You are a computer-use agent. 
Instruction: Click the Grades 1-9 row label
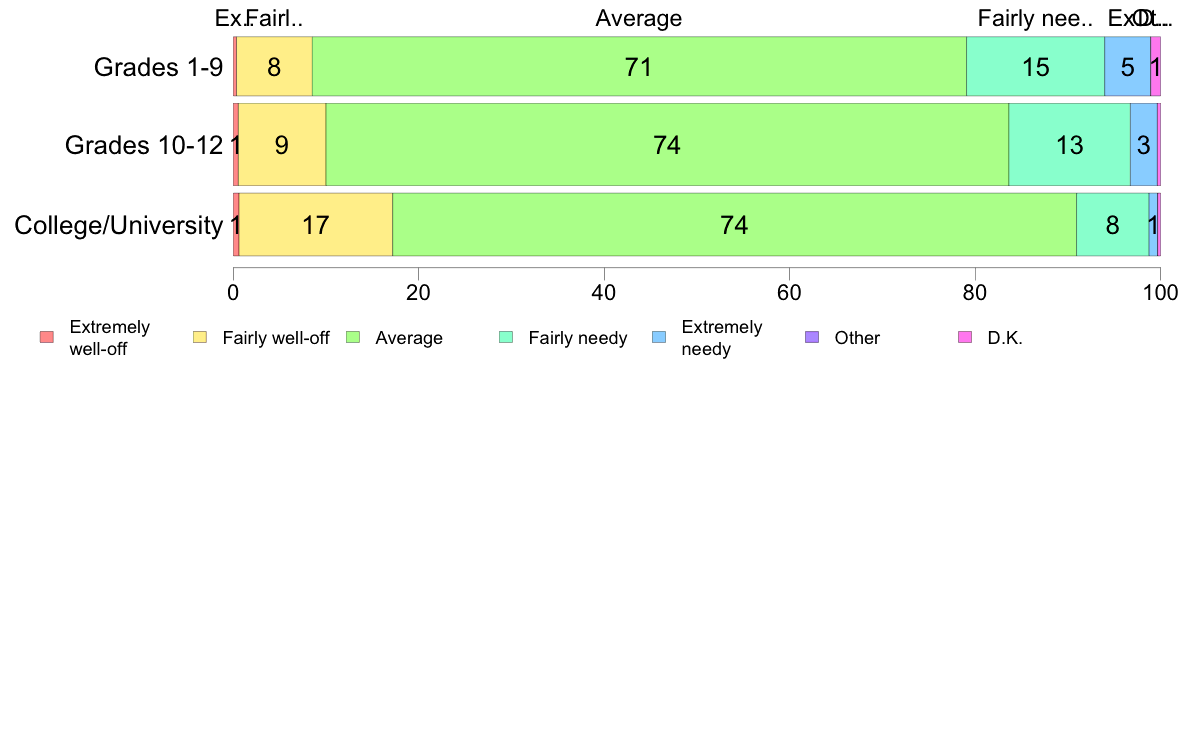click(158, 67)
